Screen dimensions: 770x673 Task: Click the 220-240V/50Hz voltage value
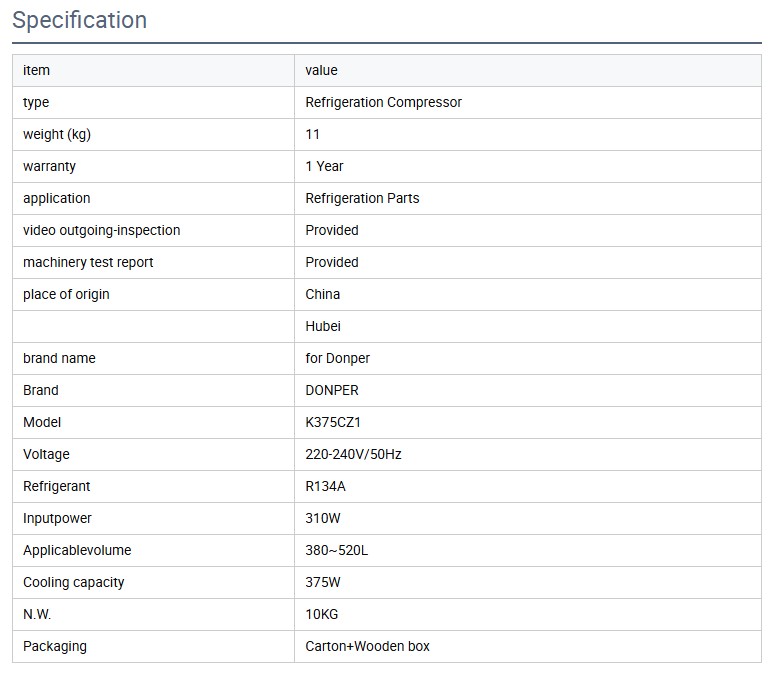(353, 454)
